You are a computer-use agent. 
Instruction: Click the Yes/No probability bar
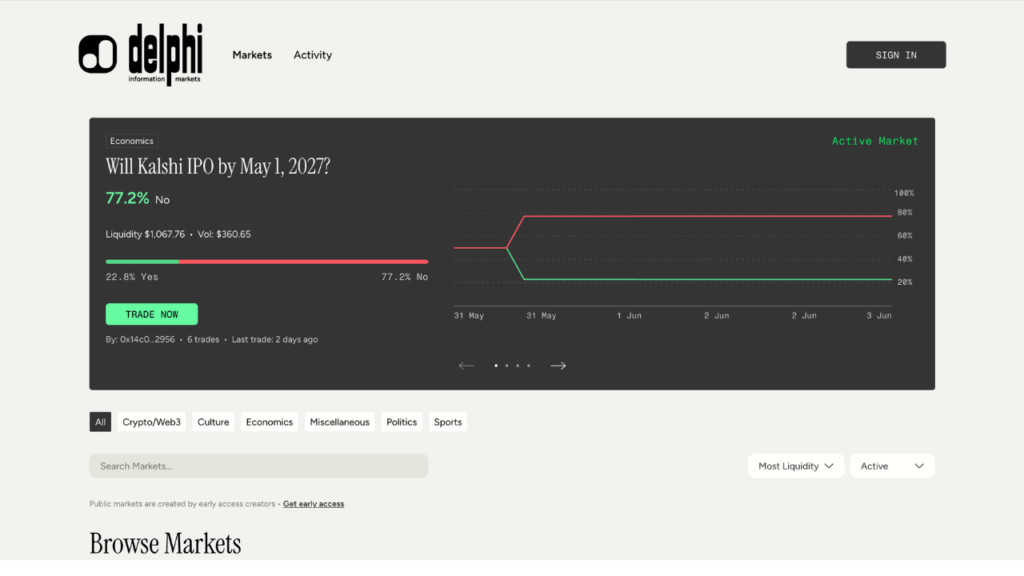(x=267, y=261)
